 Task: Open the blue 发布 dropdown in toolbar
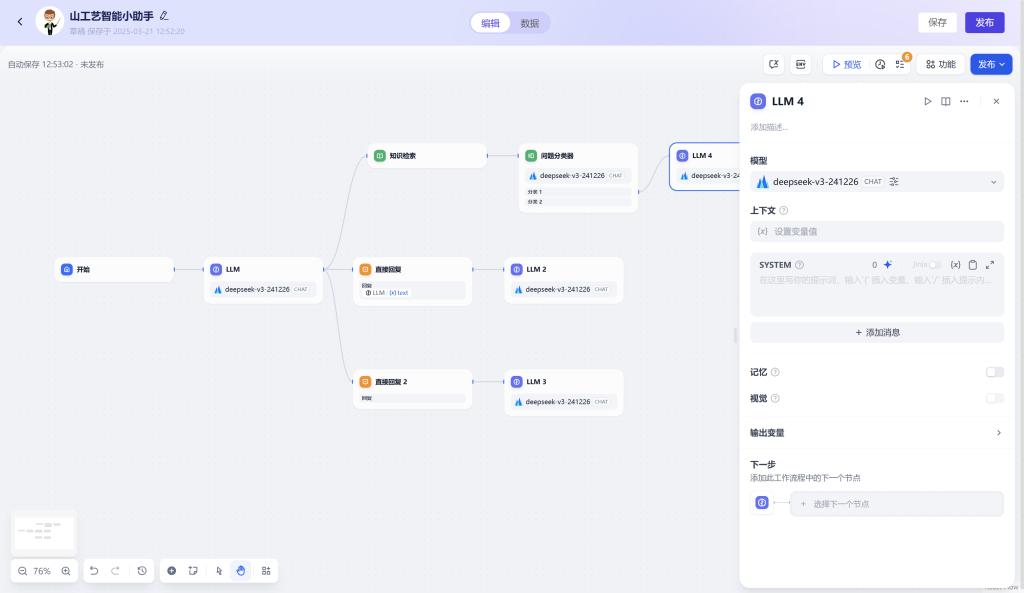[x=991, y=64]
